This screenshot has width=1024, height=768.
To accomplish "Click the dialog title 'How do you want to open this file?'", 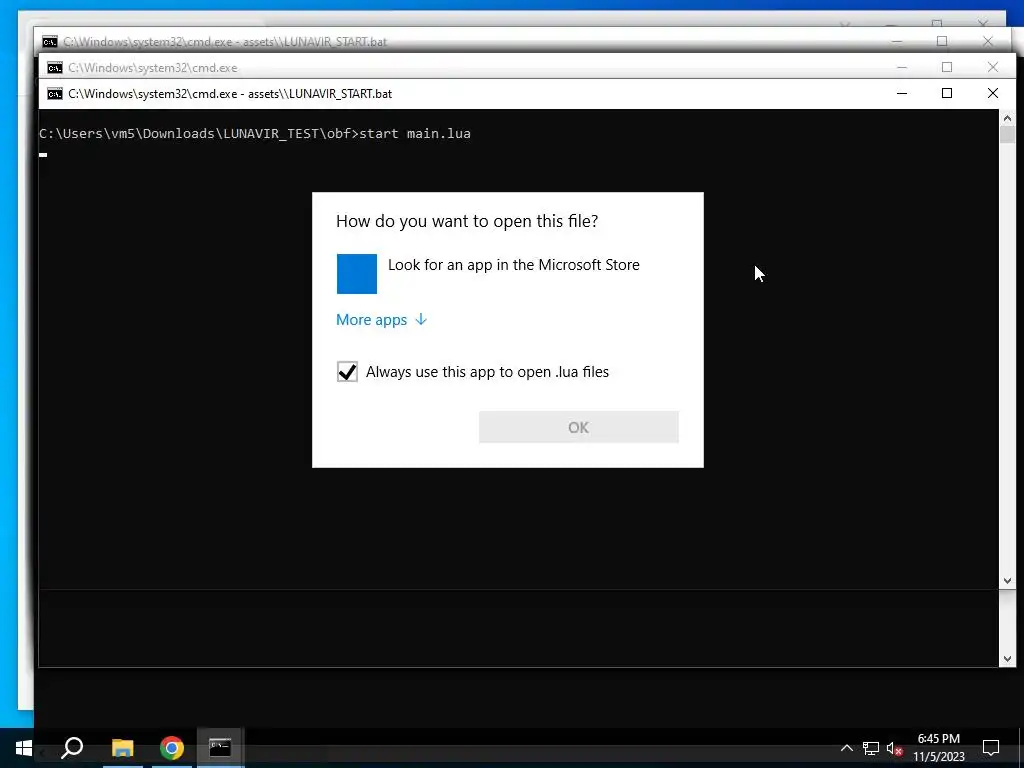I will pos(467,221).
